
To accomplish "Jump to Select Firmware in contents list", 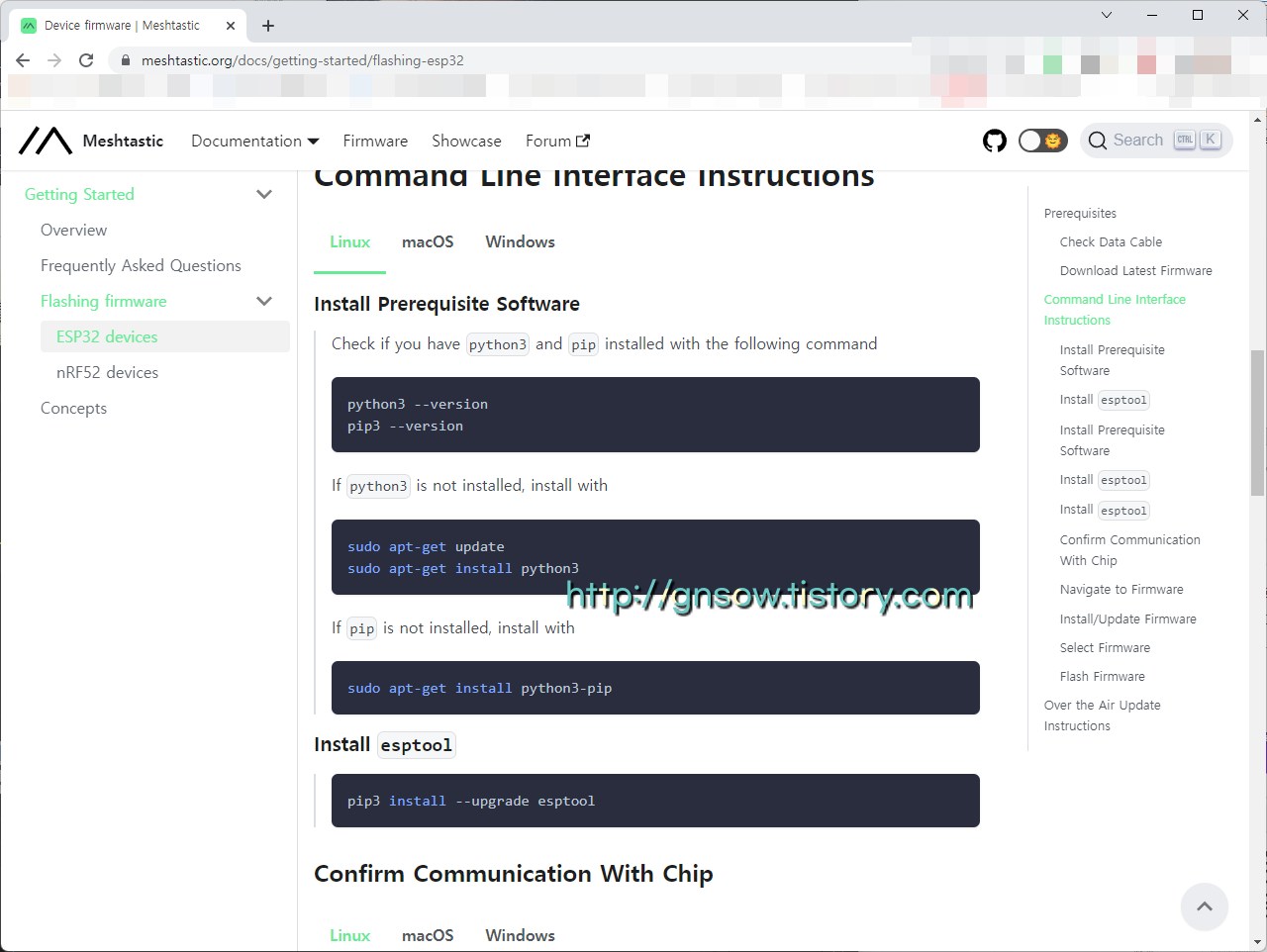I will click(1105, 647).
